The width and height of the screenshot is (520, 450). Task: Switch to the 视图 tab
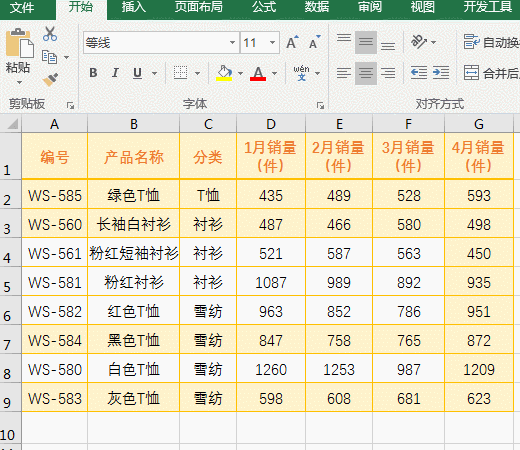[x=422, y=7]
